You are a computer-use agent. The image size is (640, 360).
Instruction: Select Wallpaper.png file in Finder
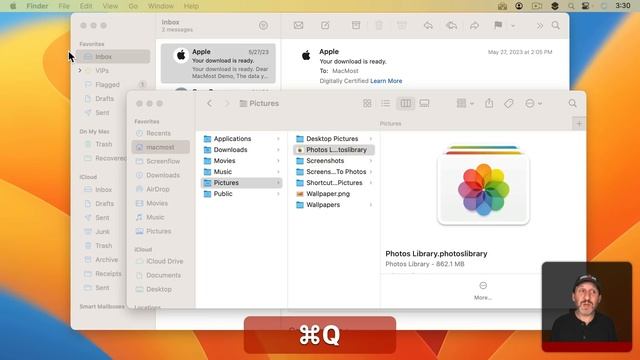(x=334, y=194)
